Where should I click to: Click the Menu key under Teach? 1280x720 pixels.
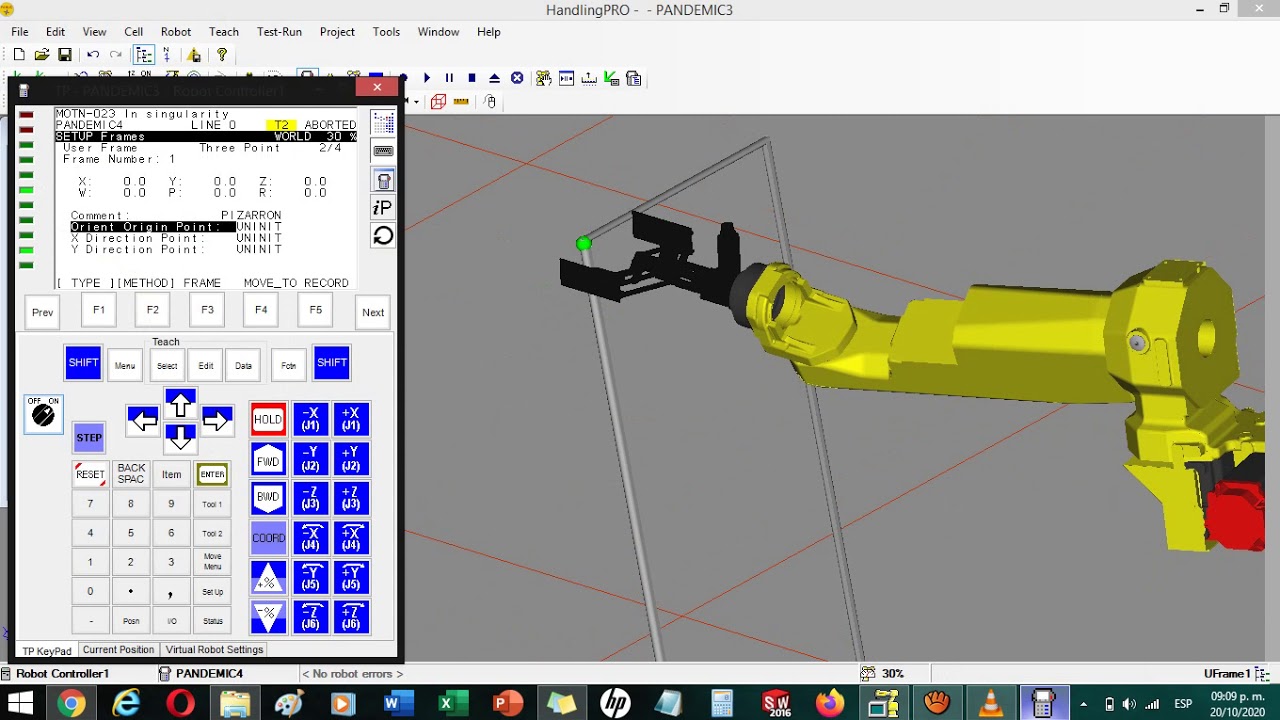click(x=125, y=365)
